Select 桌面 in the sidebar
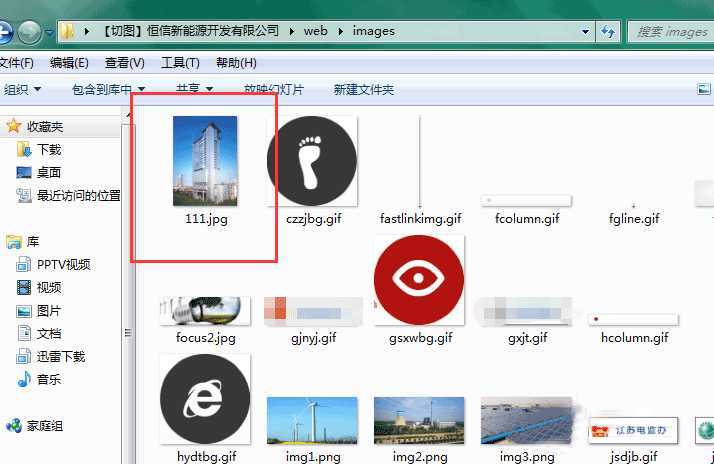Screen dimensions: 714x464 (49, 173)
